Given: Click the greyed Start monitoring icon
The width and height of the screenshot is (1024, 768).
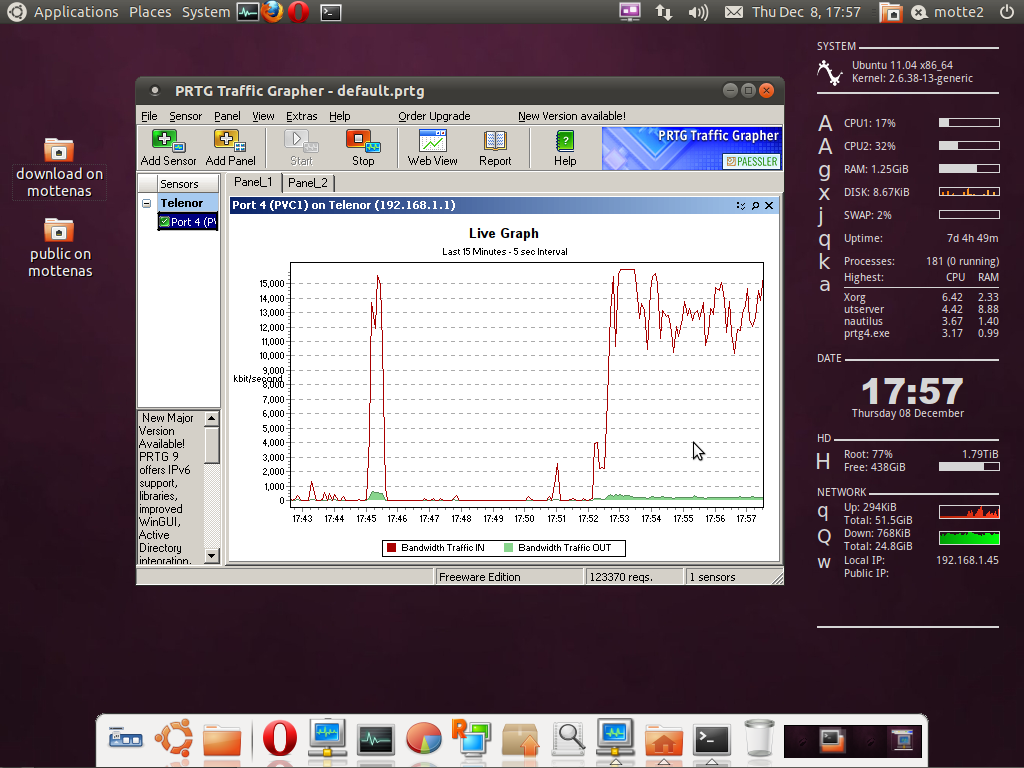Looking at the screenshot, I should click(x=301, y=148).
